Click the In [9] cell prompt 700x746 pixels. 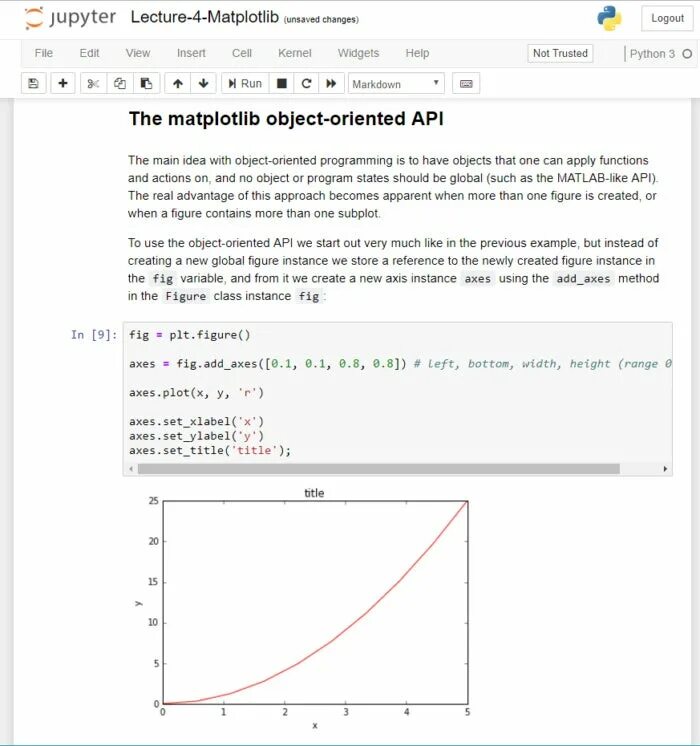[x=94, y=335]
